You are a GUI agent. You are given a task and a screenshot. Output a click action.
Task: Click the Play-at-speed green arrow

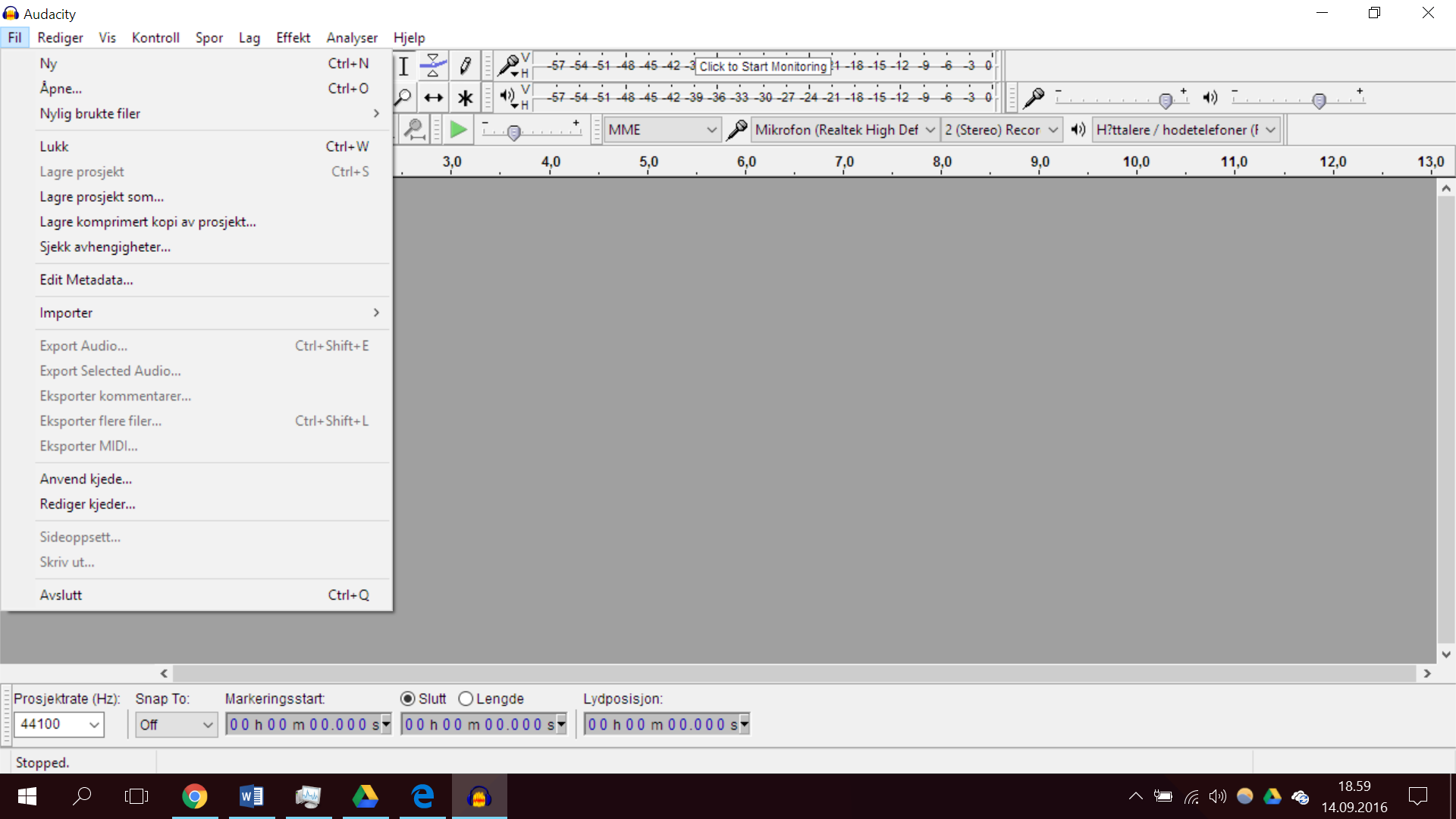click(458, 130)
